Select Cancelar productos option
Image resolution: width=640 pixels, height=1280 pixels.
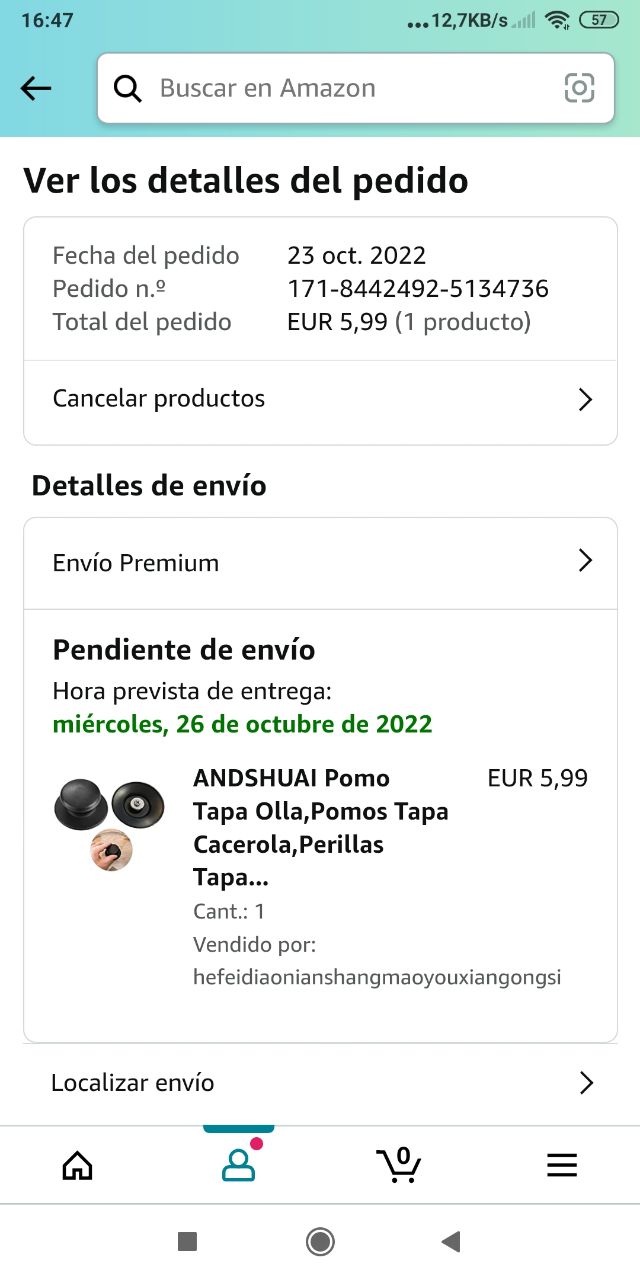point(159,399)
